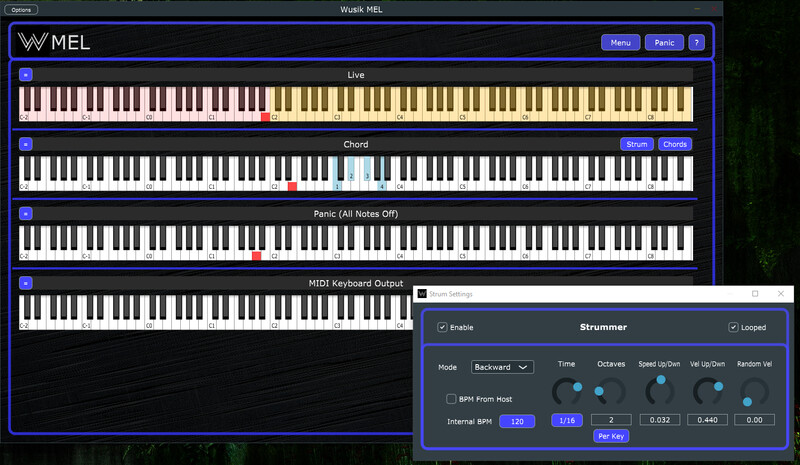Click red marker key on Chord keyboard
Screen dimensions: 800x465
coord(292,186)
